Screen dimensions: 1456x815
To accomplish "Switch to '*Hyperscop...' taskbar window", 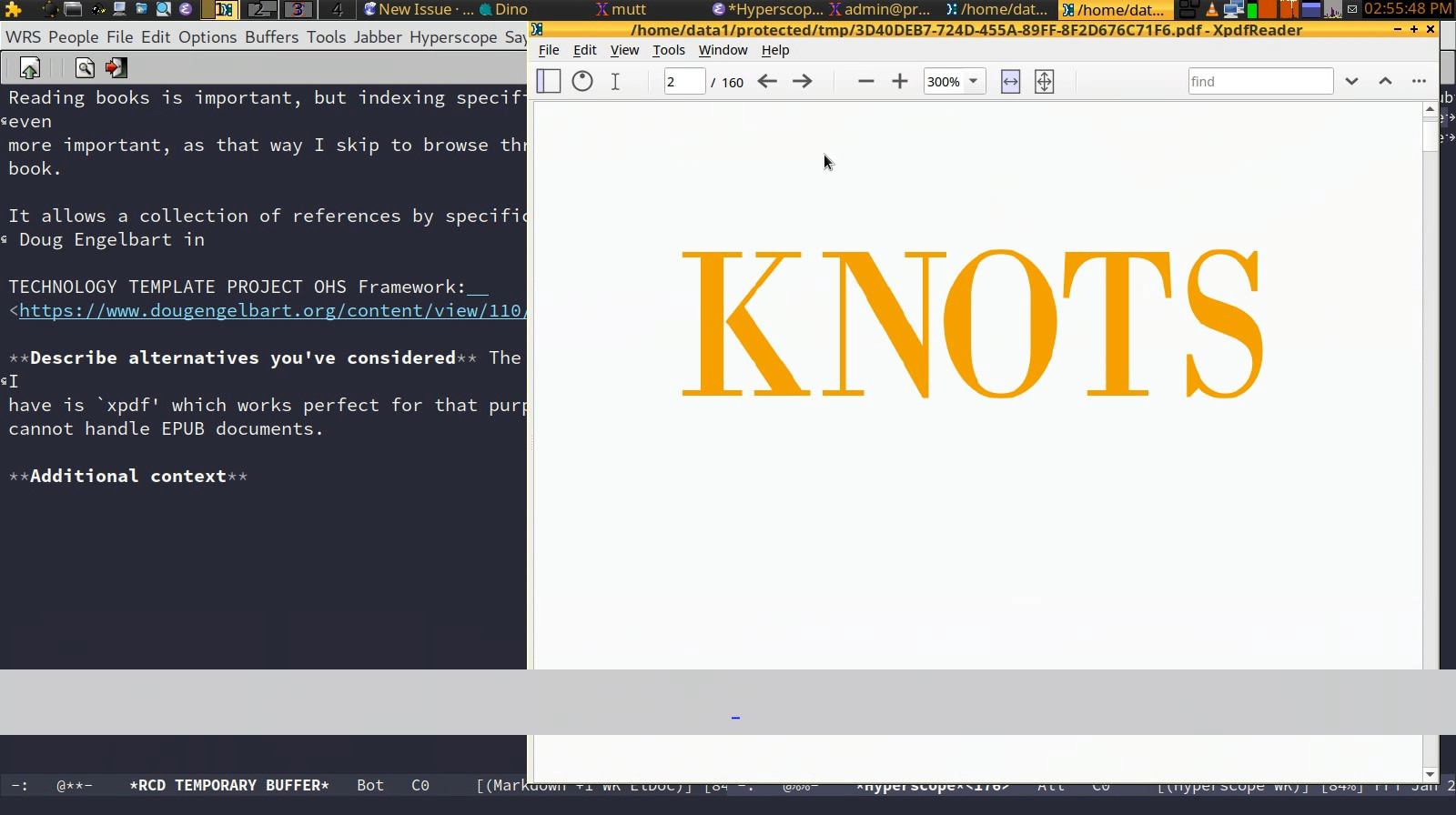I will click(x=767, y=10).
